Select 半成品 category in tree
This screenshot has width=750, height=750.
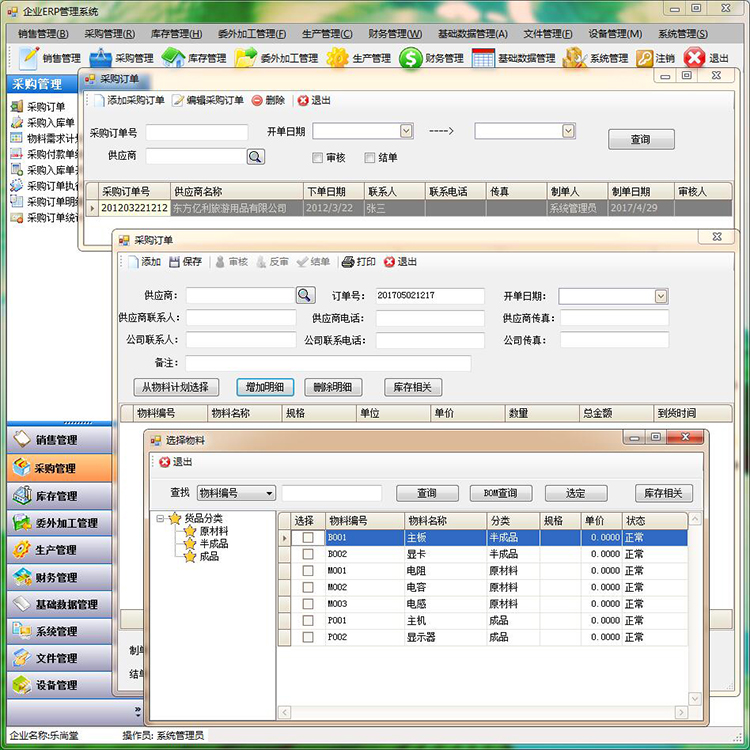tap(213, 544)
